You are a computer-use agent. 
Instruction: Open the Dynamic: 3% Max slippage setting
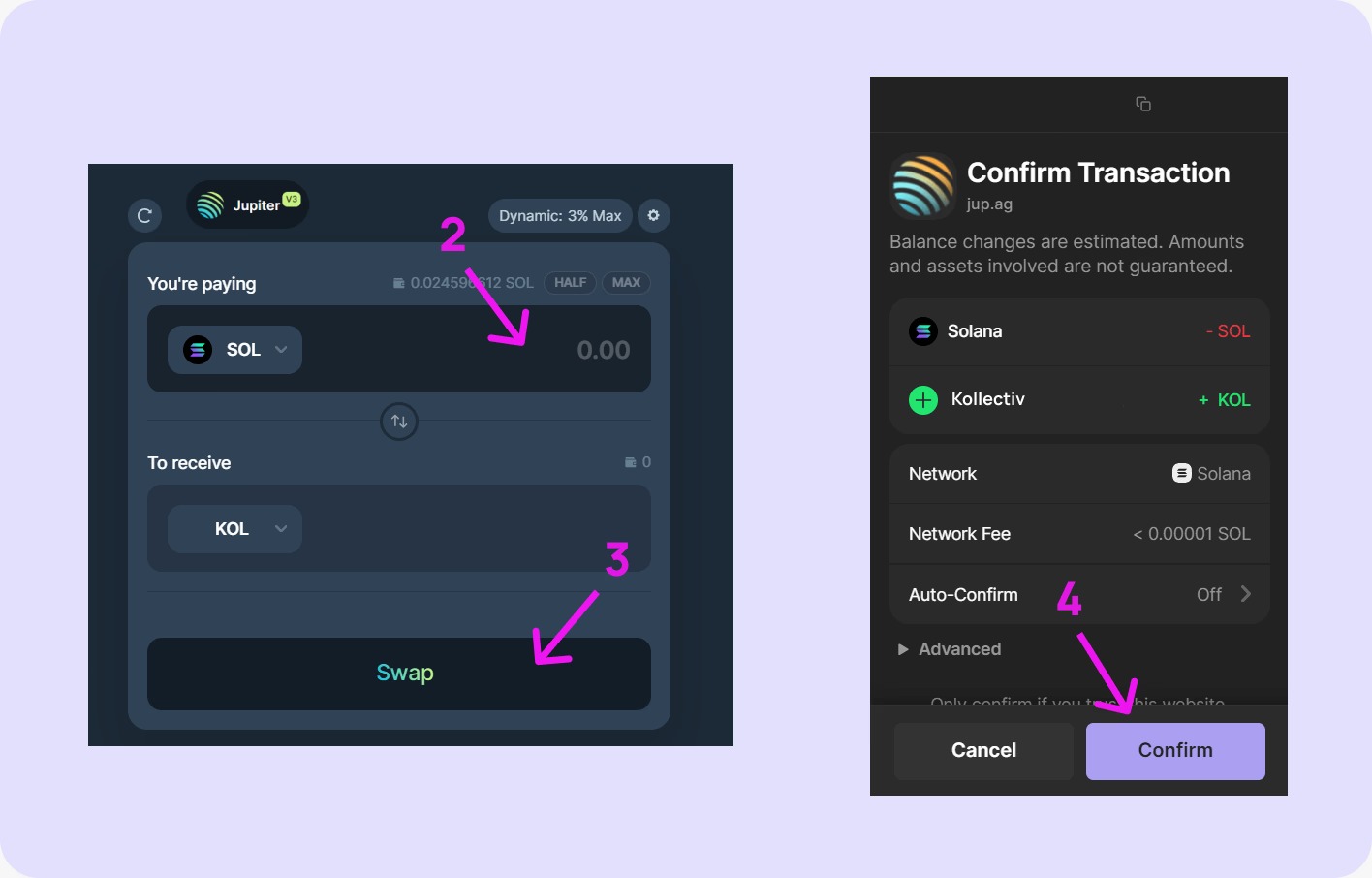[560, 215]
